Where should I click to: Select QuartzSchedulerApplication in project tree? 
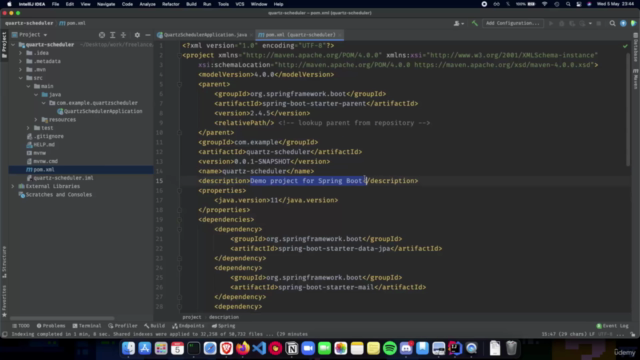pos(100,111)
